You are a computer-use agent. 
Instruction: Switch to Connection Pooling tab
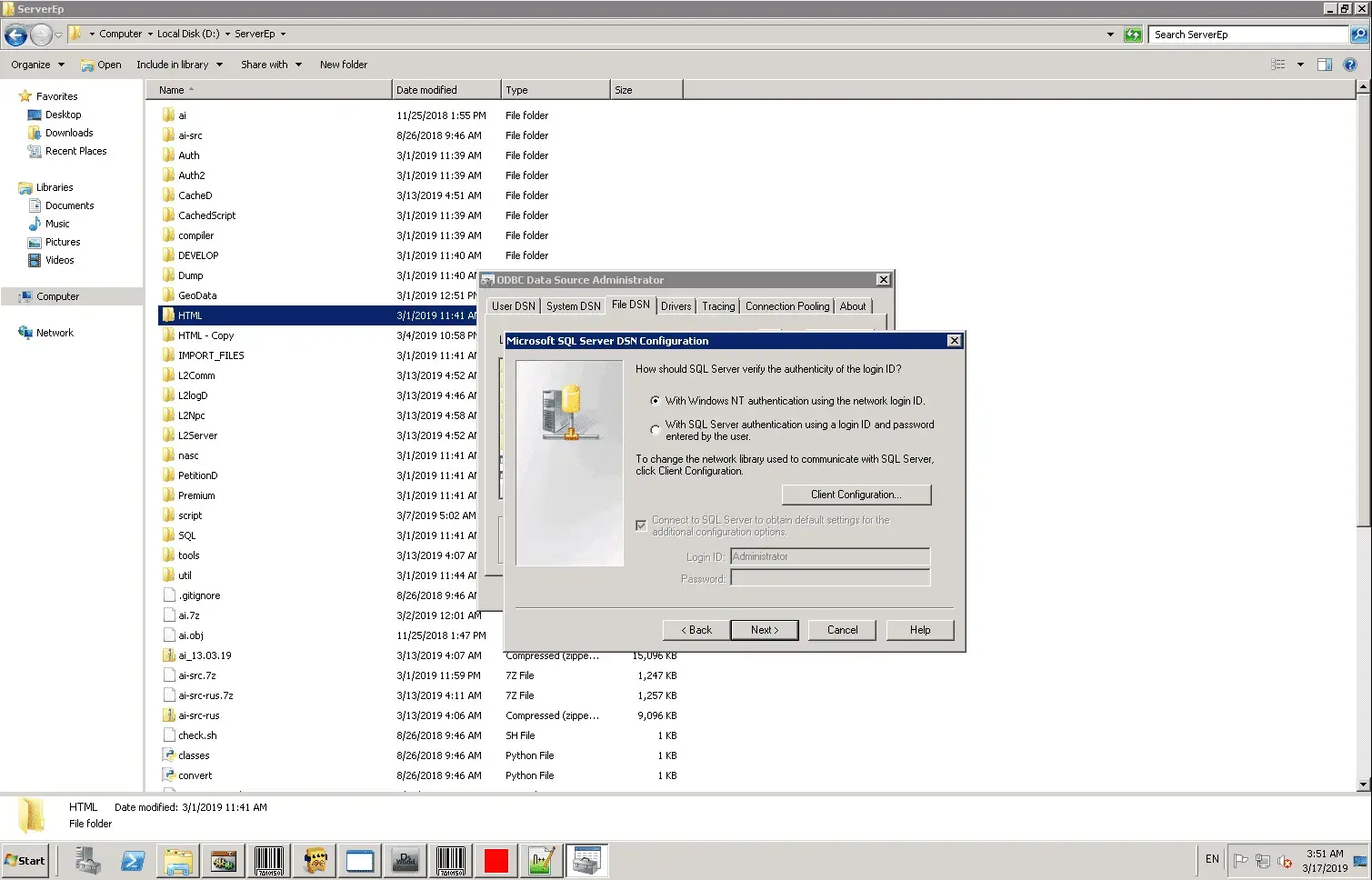787,306
